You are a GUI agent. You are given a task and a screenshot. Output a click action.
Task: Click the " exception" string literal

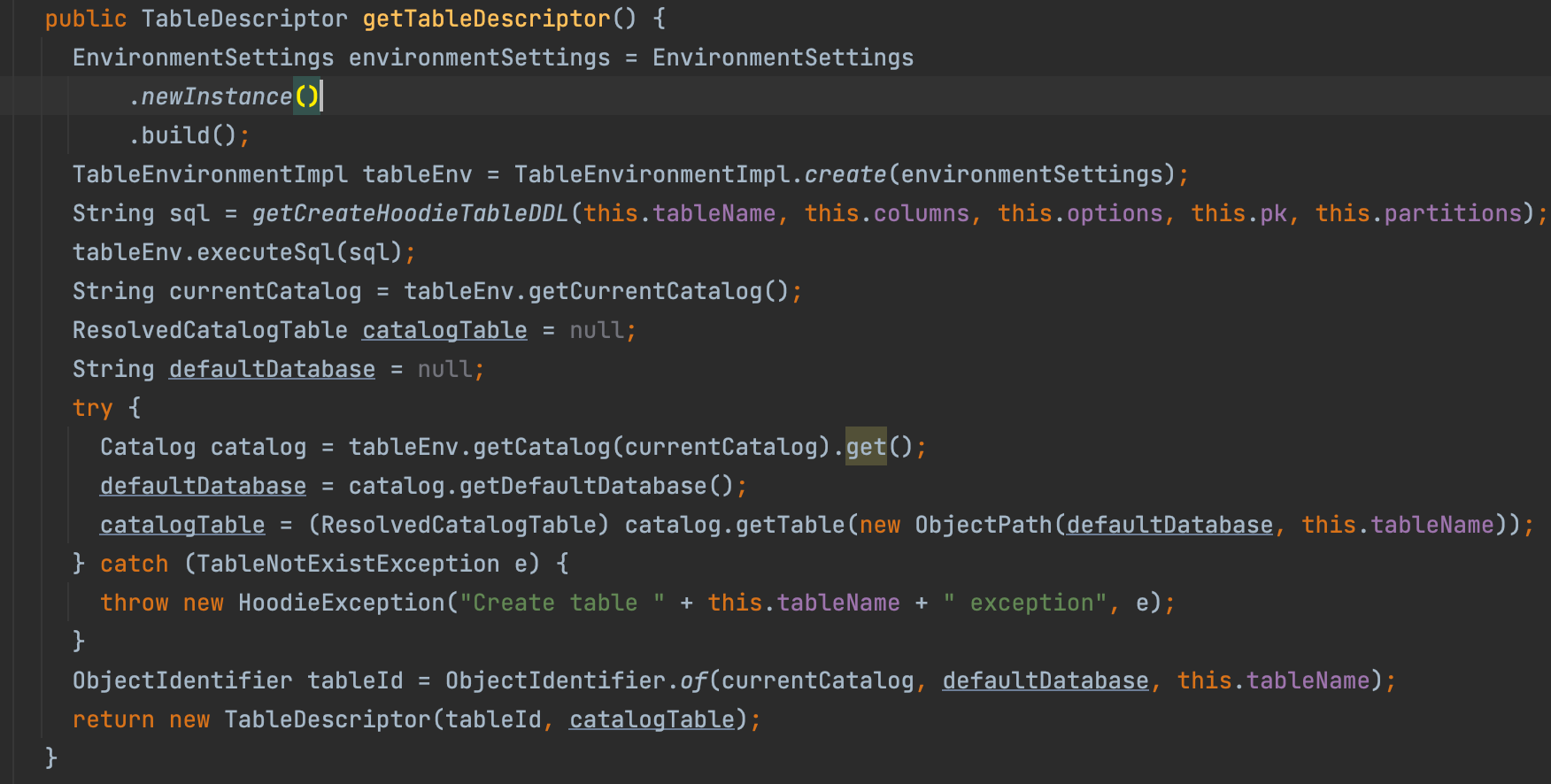1025,603
